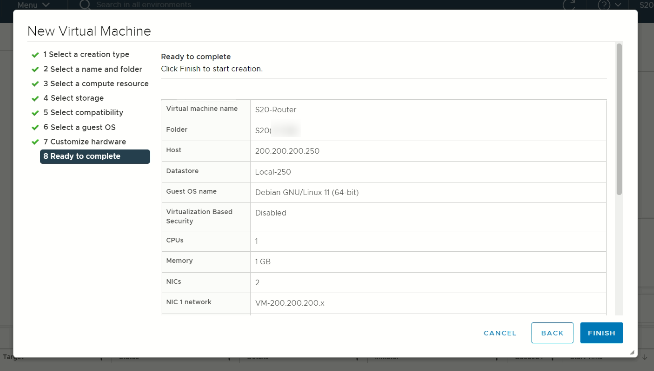Click the wizard's vertical scrollbar
The height and width of the screenshot is (371, 654).
(x=619, y=119)
